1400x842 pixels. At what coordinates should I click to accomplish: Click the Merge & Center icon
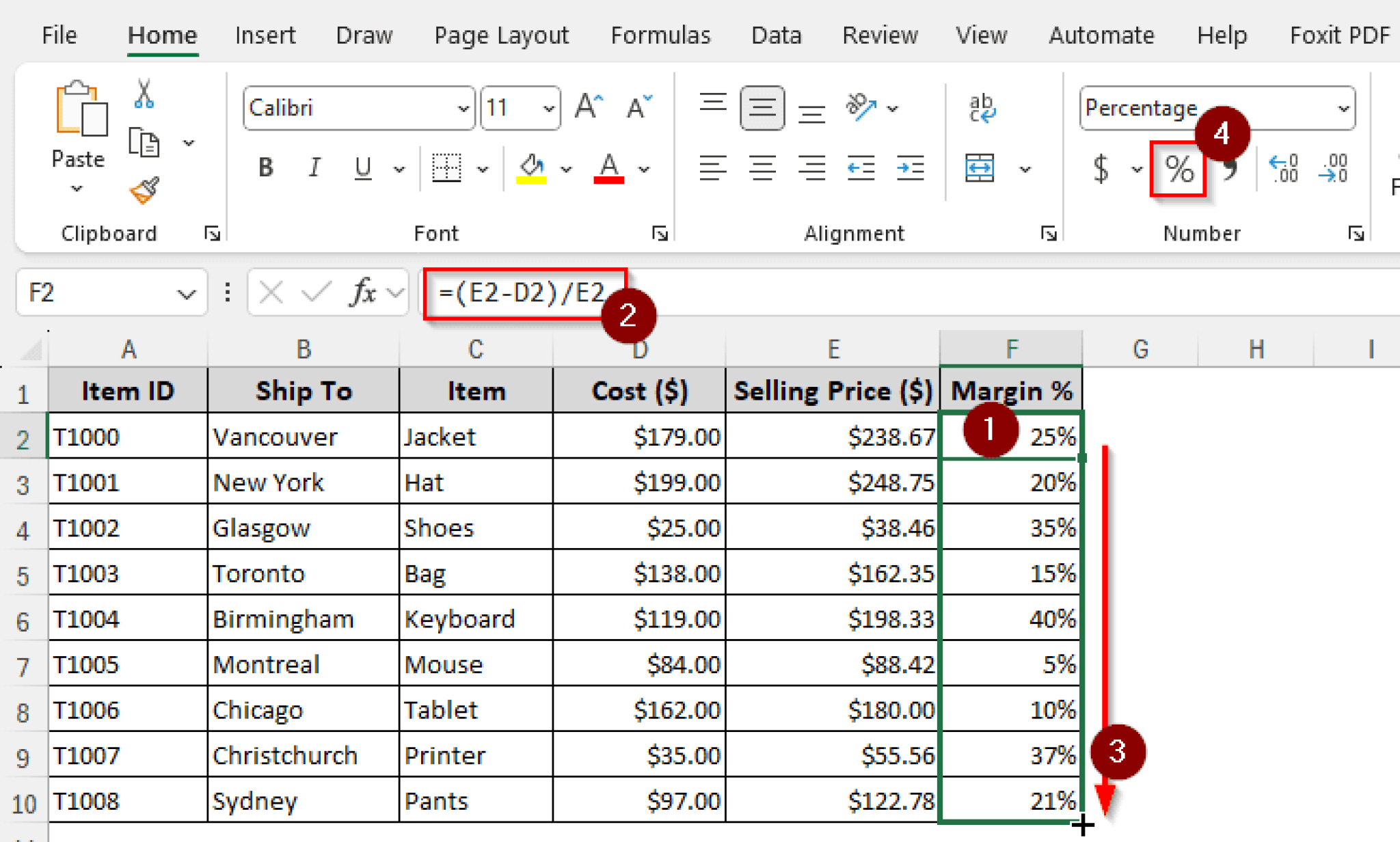pyautogui.click(x=979, y=168)
